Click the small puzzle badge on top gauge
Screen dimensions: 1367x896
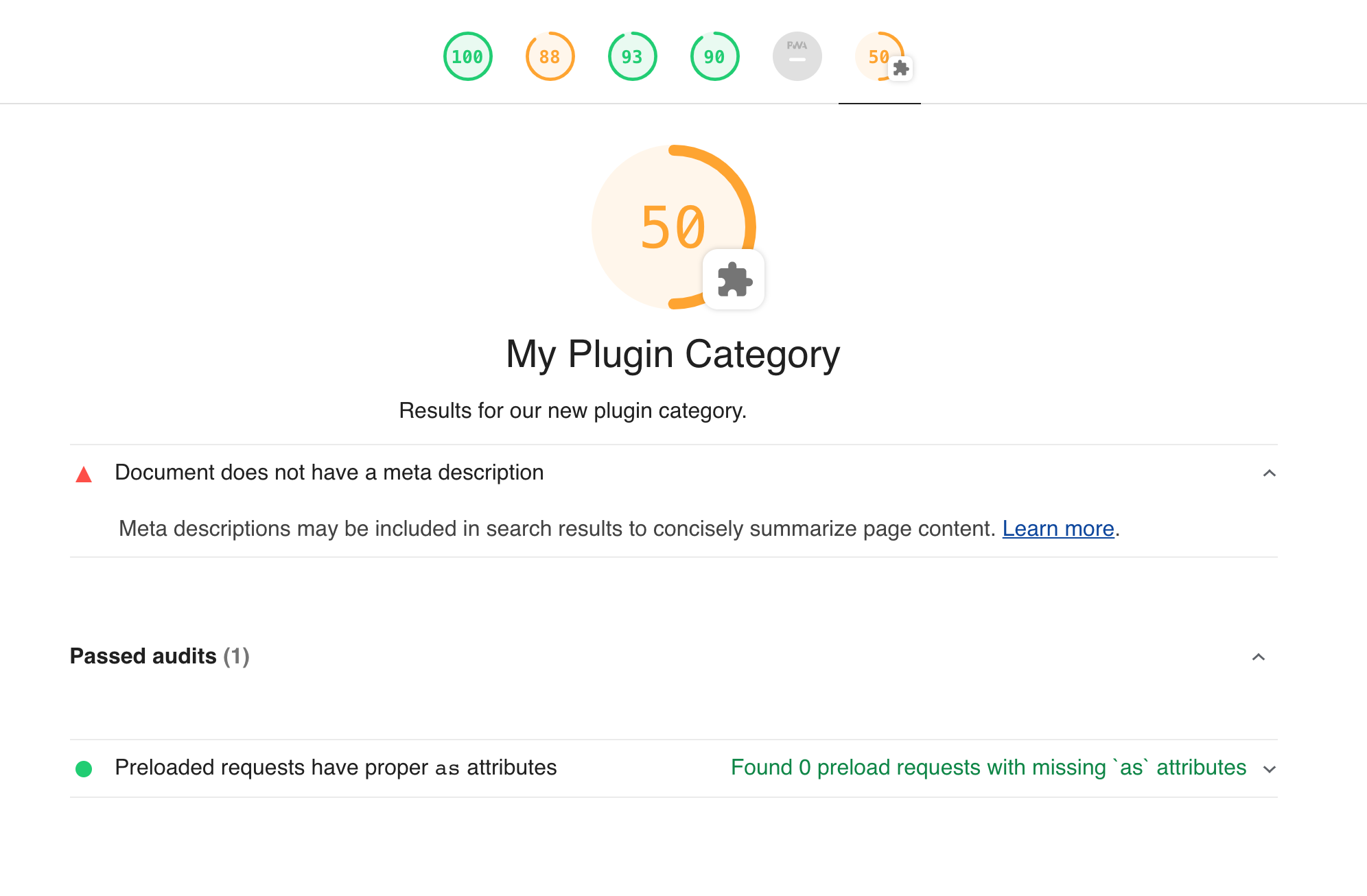pos(901,69)
